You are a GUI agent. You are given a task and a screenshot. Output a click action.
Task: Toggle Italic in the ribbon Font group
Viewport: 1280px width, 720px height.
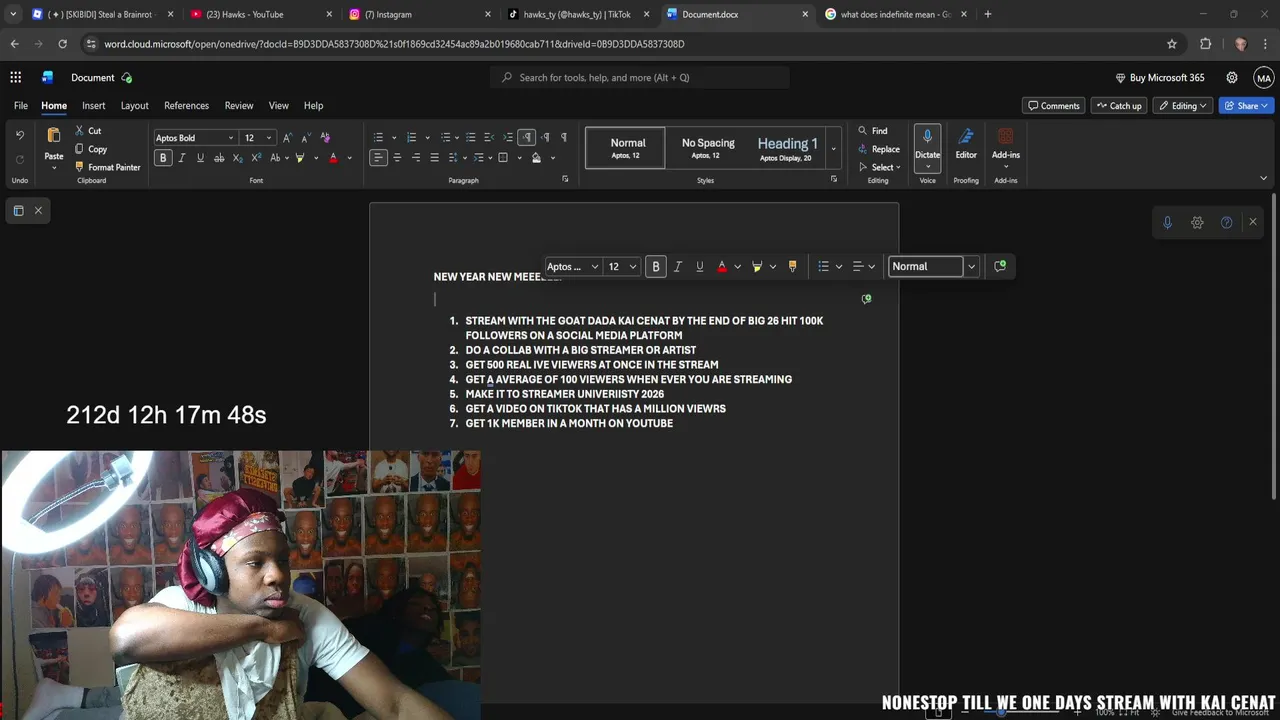182,158
